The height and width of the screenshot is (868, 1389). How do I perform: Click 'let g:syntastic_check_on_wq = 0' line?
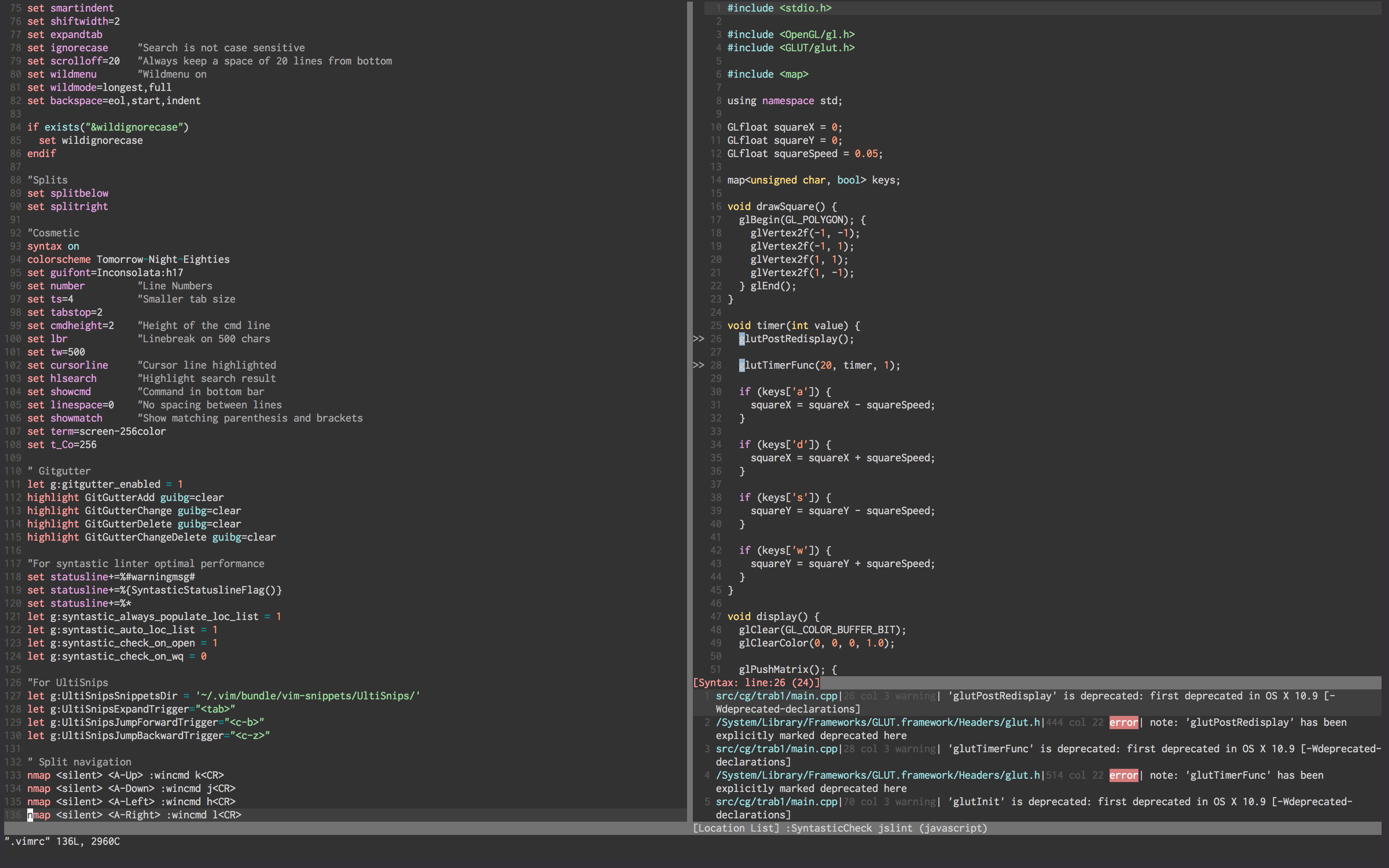[117, 656]
